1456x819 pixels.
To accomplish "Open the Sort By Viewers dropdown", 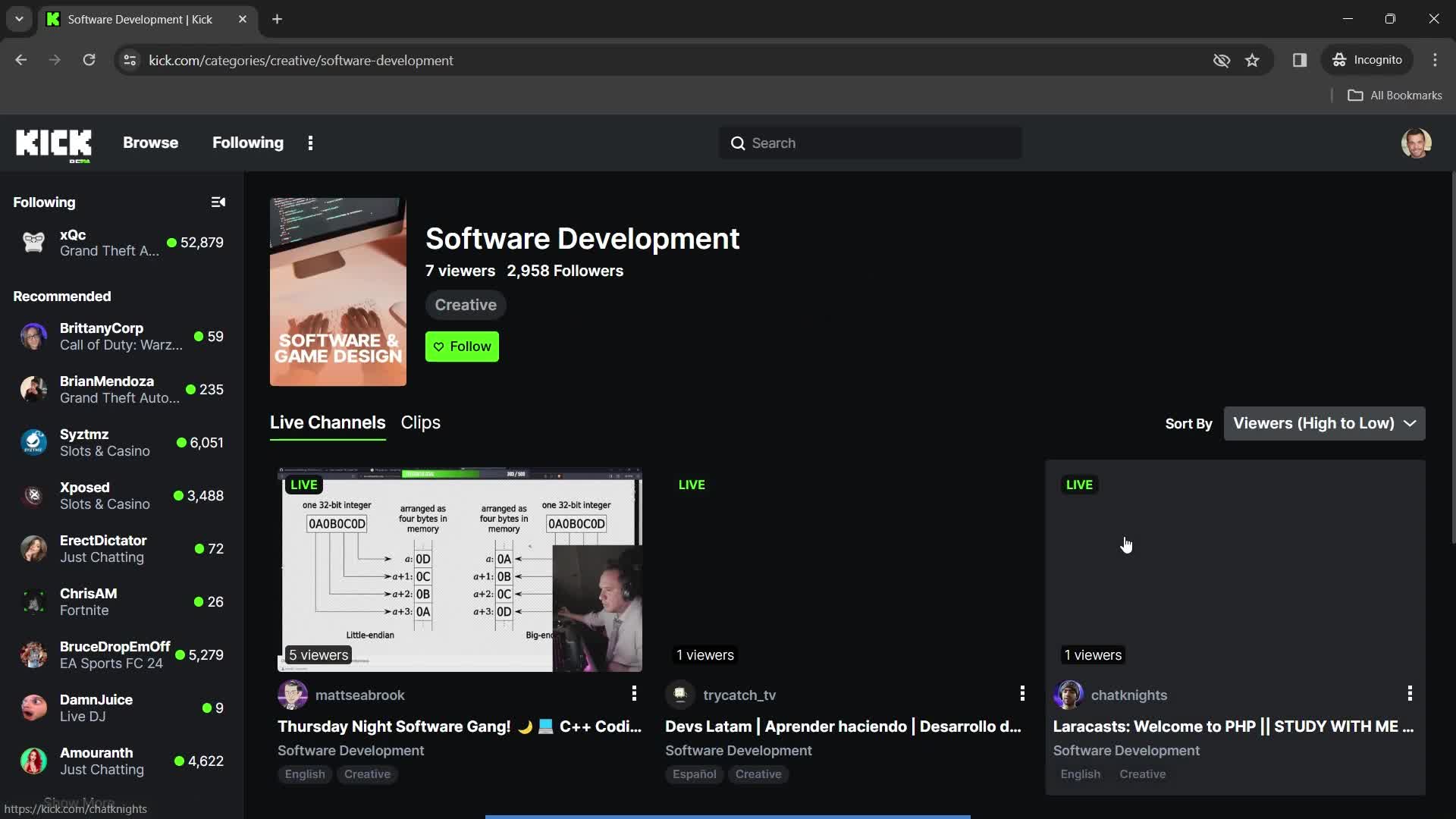I will coord(1324,424).
